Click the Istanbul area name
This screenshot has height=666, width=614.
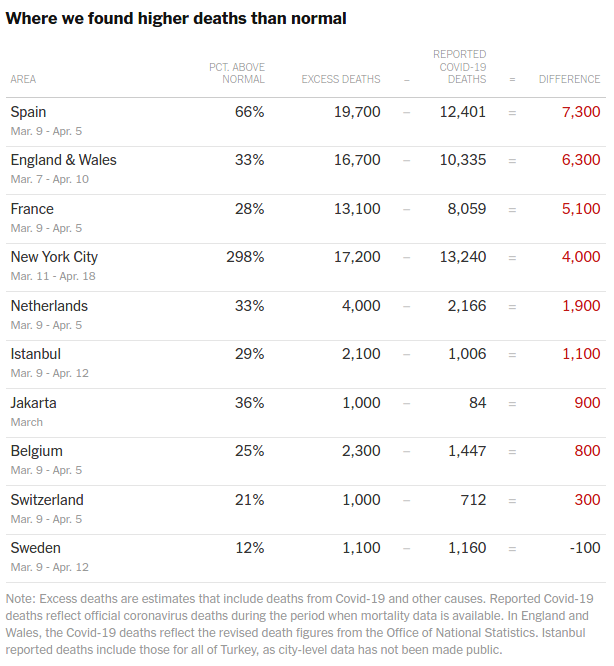tap(36, 354)
